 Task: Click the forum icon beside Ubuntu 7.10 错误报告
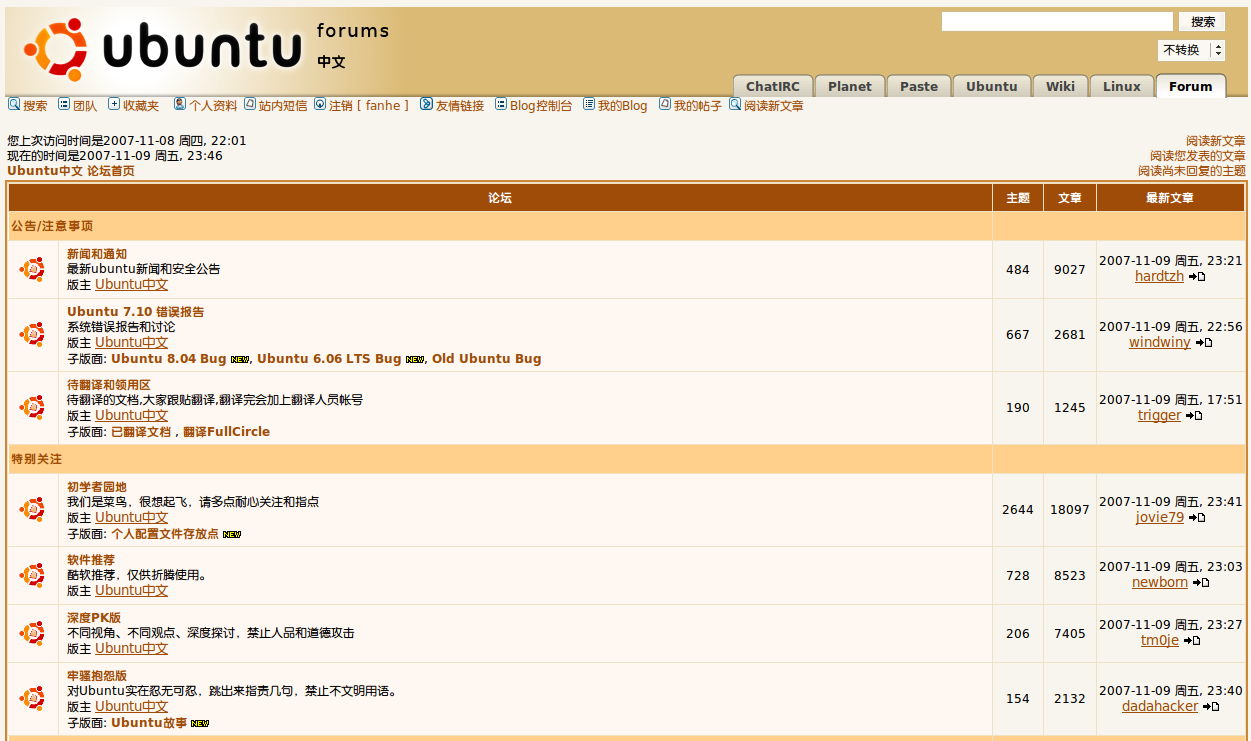point(32,335)
